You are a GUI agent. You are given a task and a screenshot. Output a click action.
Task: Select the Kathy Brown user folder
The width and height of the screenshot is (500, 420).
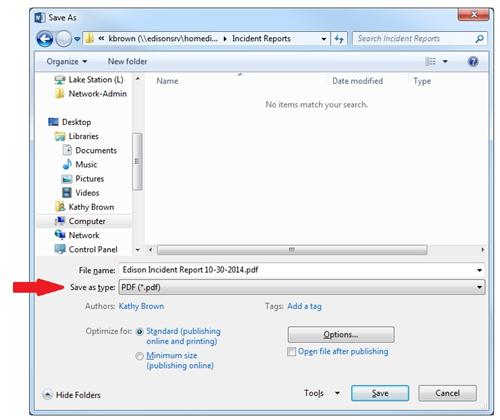click(84, 207)
